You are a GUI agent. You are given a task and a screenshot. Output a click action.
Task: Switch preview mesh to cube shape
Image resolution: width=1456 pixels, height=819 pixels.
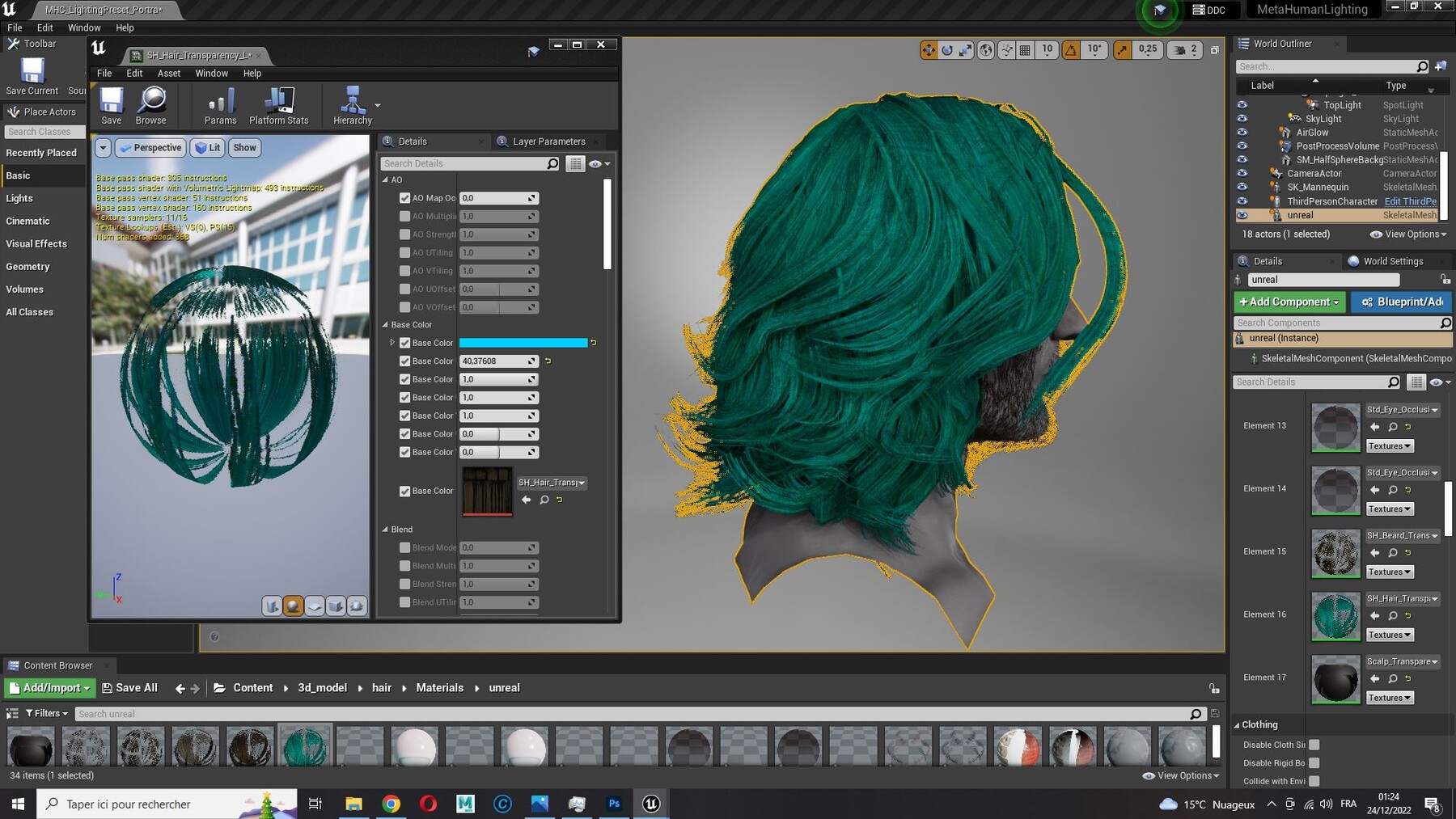click(336, 606)
